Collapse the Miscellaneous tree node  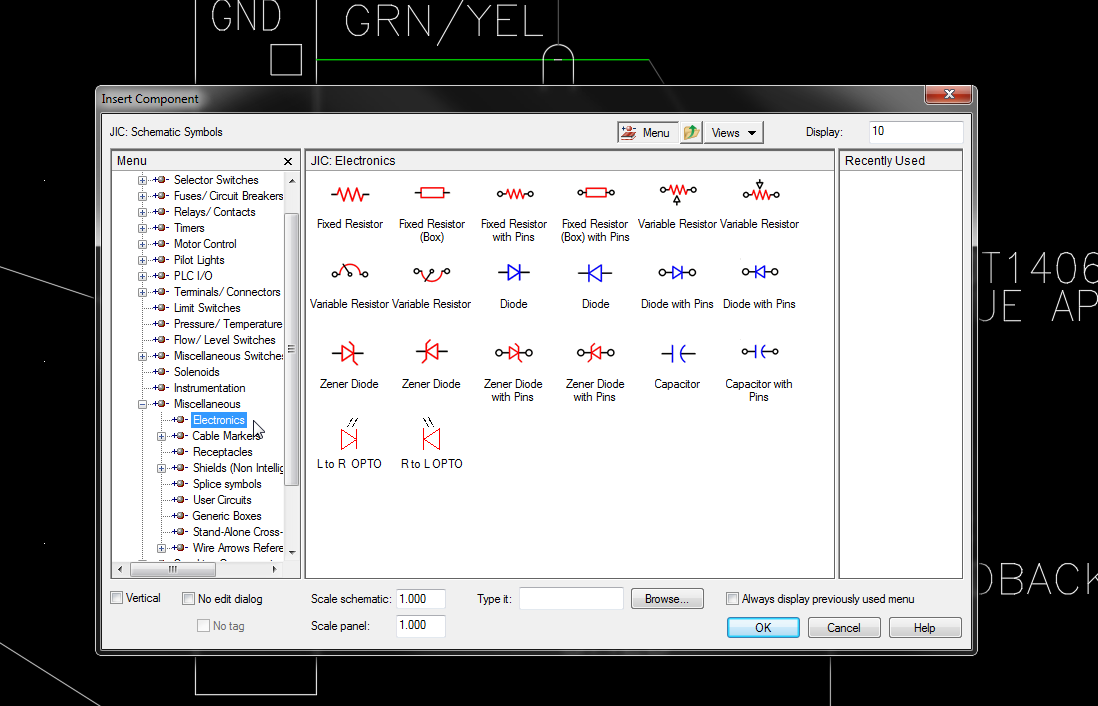pos(141,403)
